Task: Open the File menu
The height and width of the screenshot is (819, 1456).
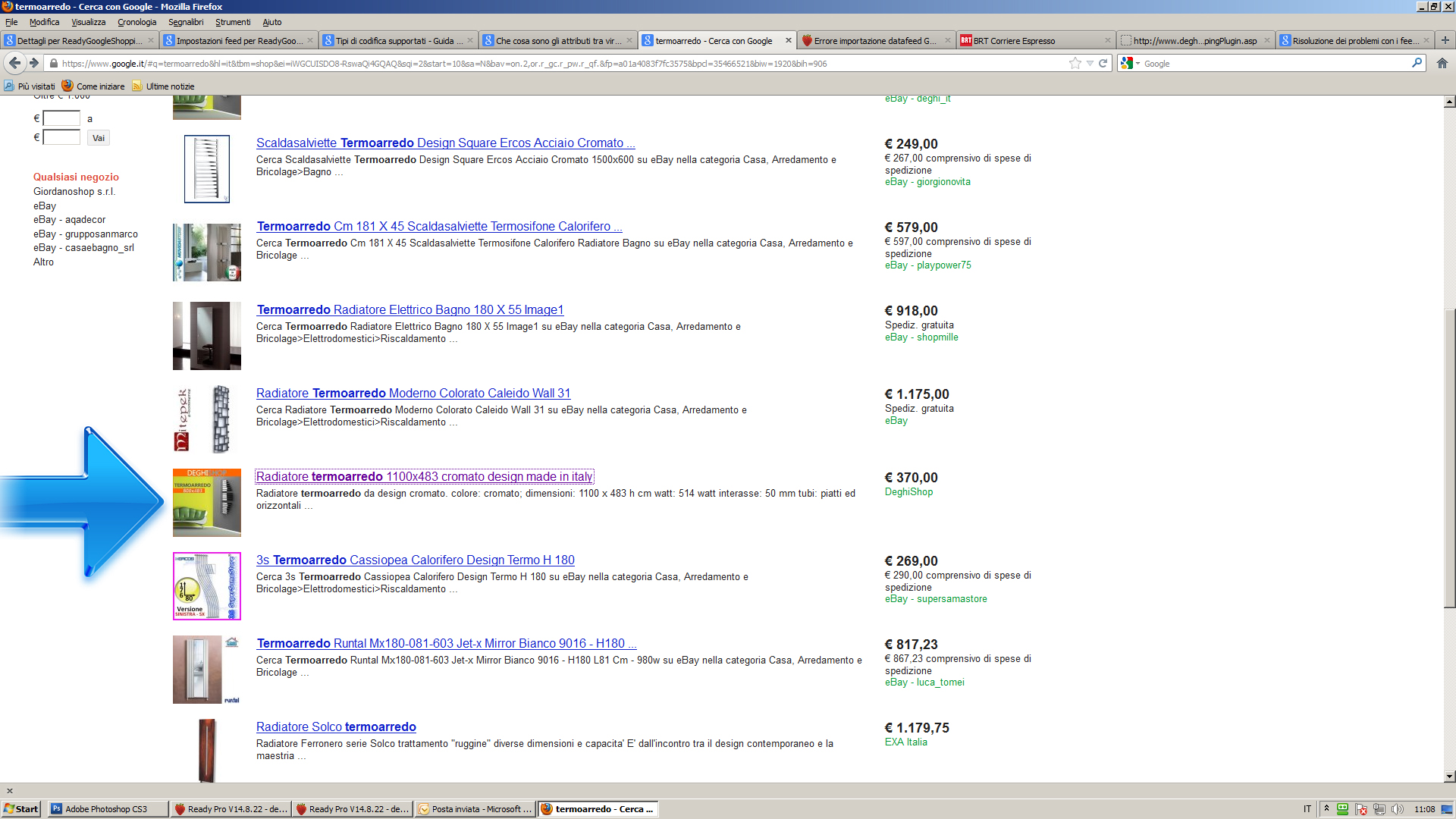Action: click(x=11, y=22)
